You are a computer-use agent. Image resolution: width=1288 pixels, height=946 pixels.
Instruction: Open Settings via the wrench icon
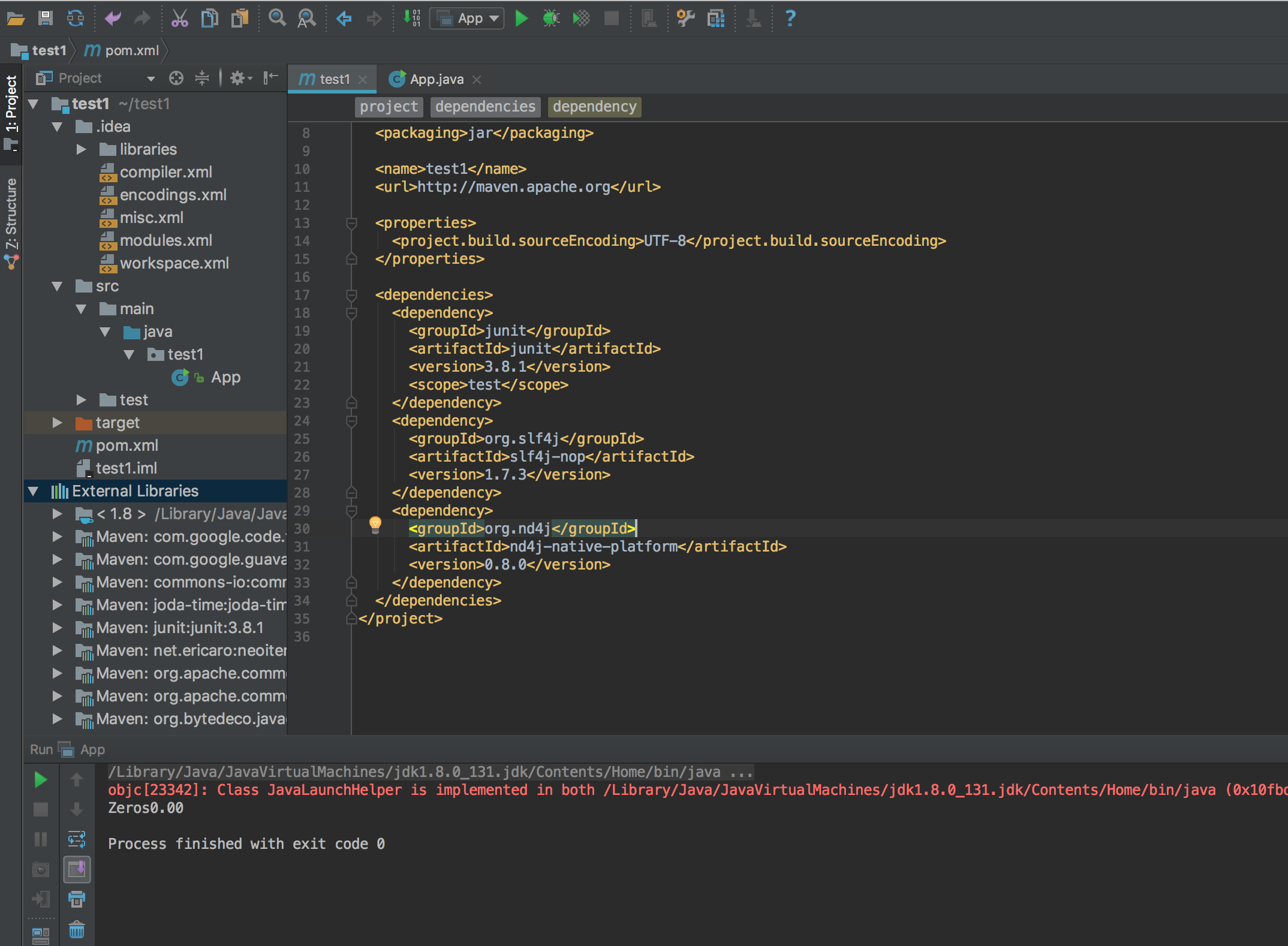click(x=685, y=18)
